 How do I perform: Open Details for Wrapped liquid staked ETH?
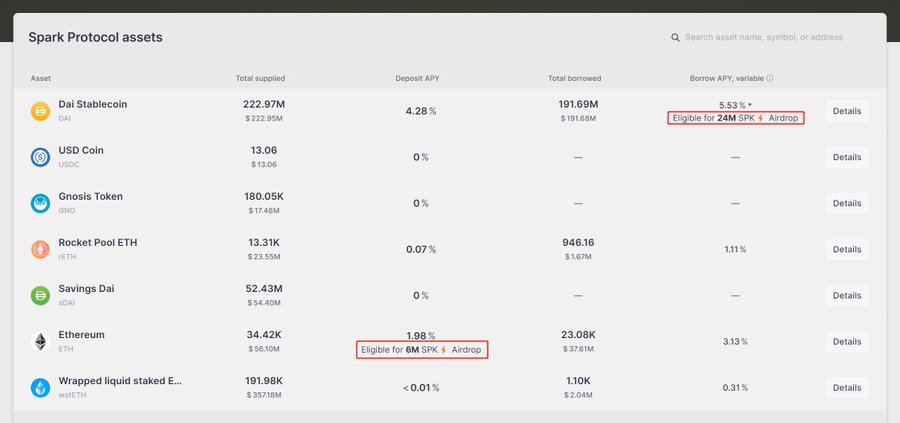846,387
